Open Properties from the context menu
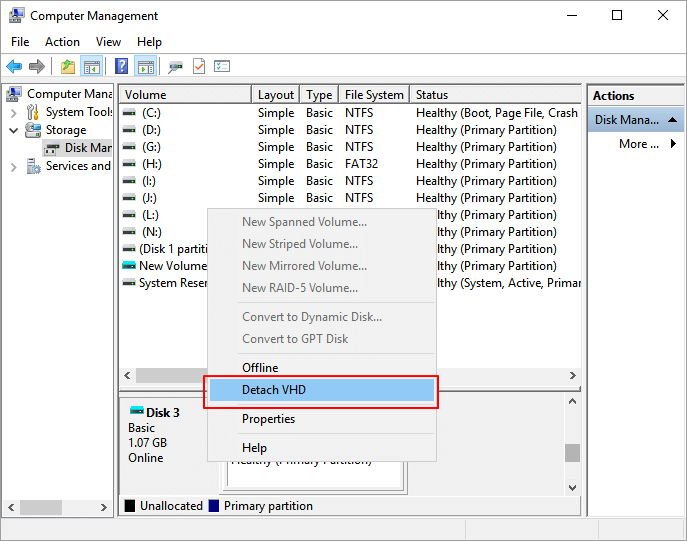 point(268,419)
